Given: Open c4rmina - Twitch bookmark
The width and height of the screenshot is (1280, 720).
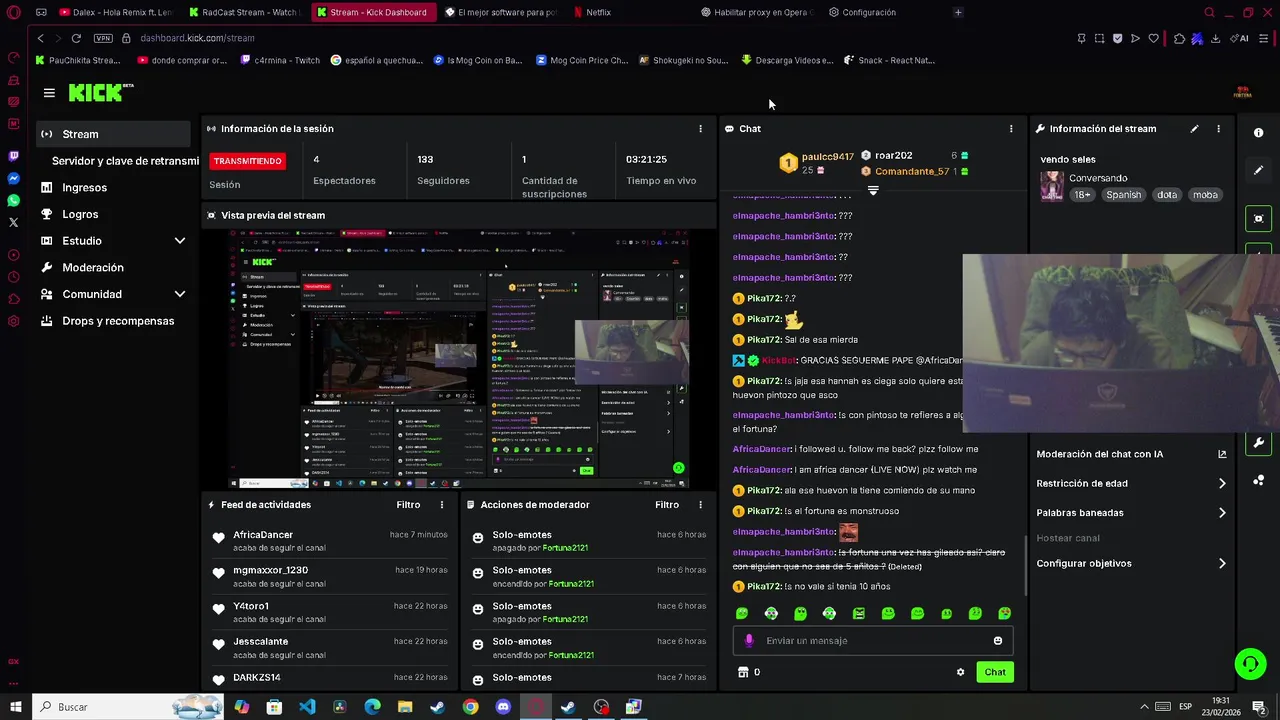Looking at the screenshot, I should coord(280,60).
